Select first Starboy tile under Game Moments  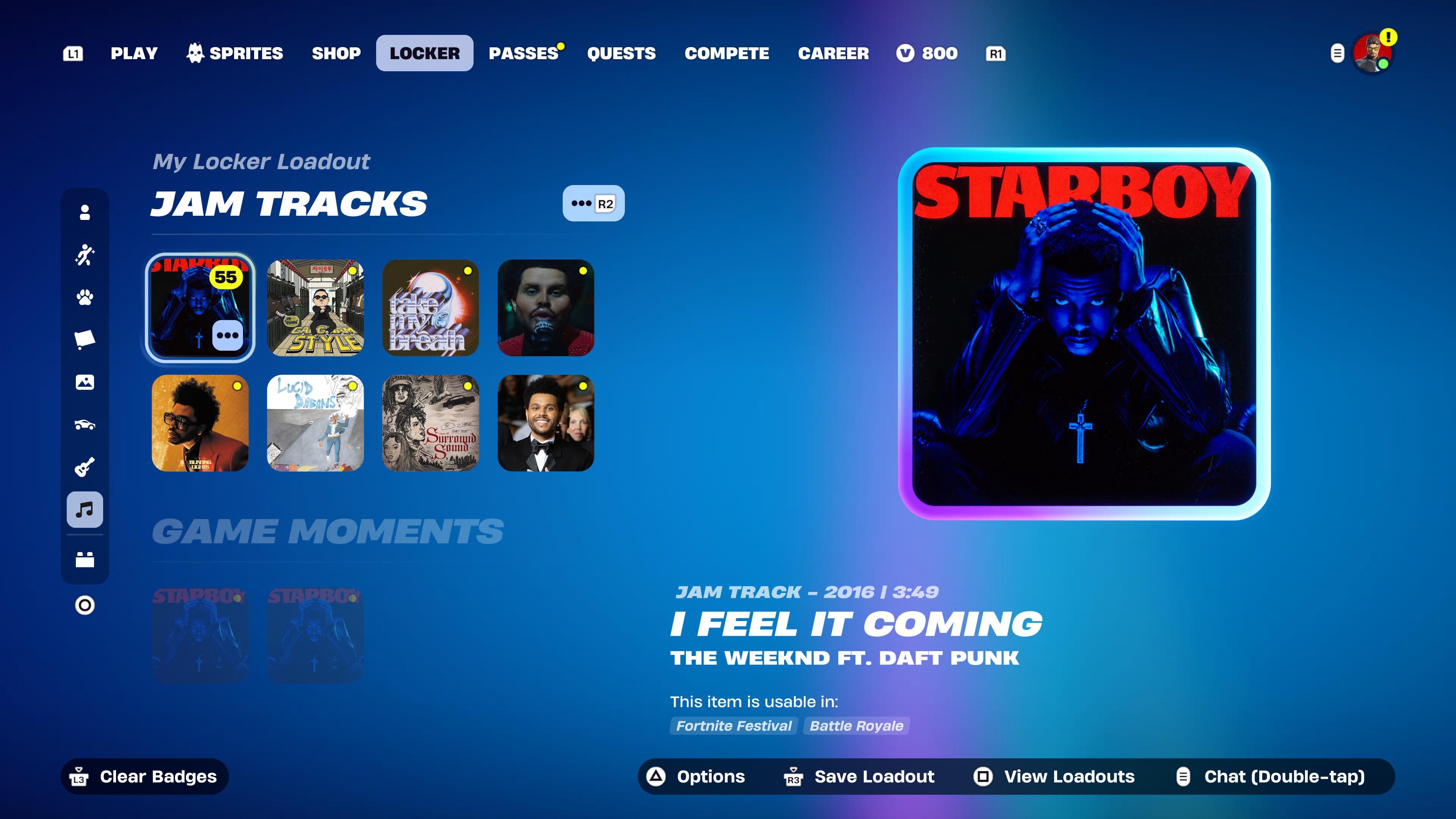pyautogui.click(x=200, y=636)
